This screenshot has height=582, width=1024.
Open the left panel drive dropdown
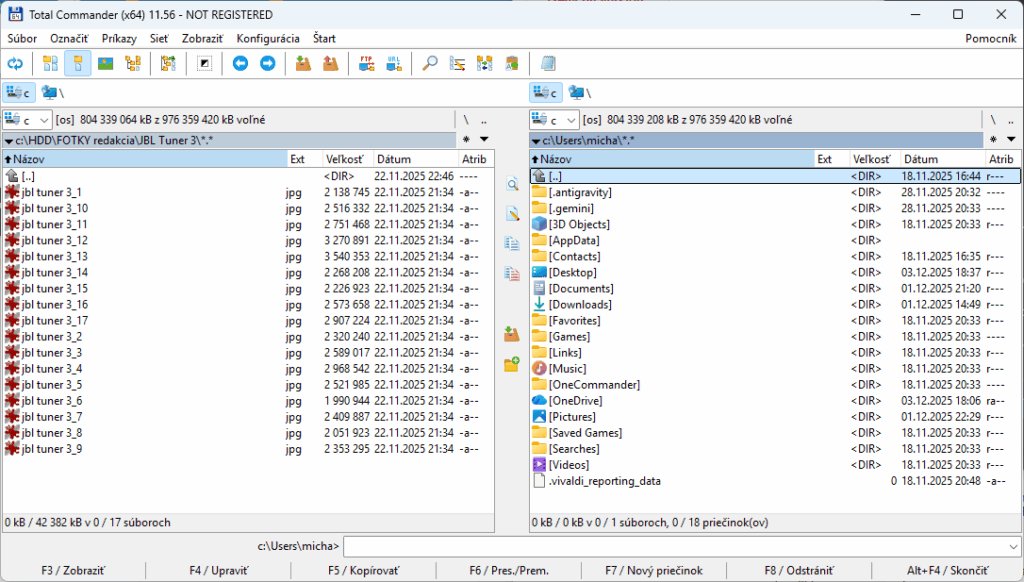tap(25, 120)
